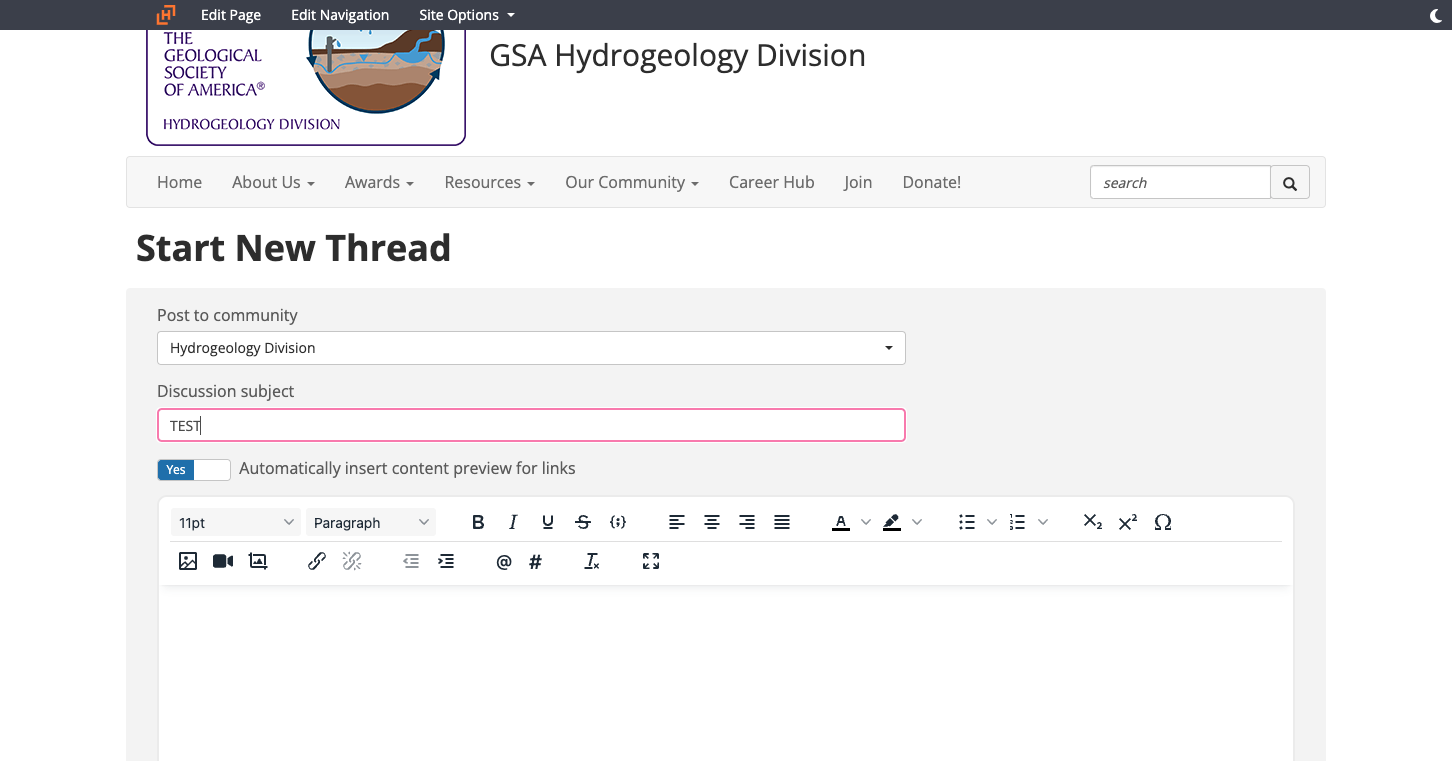Underline the selected text
1452x761 pixels.
pyautogui.click(x=548, y=522)
